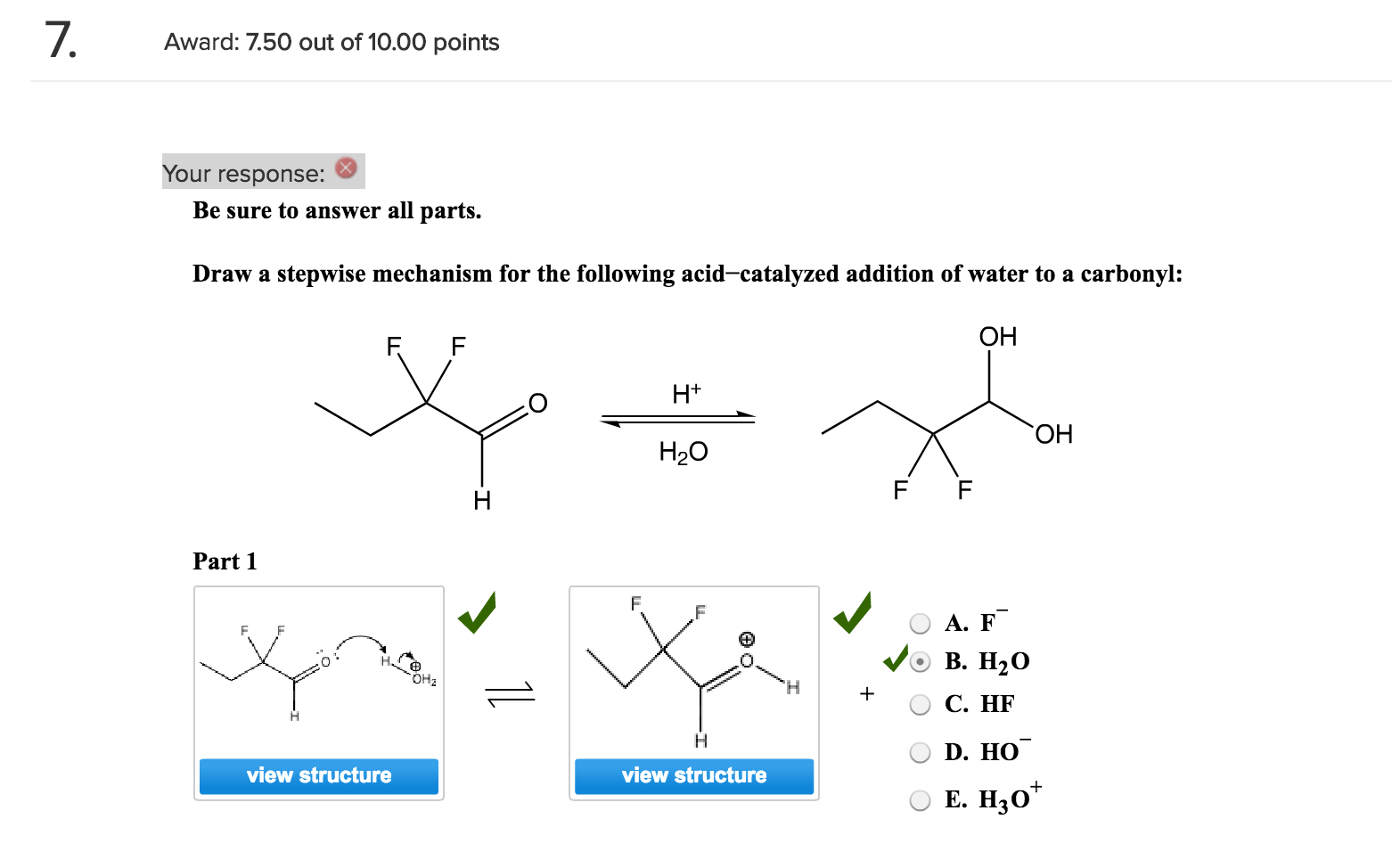Click equilibrium arrows between the structure boxes

coord(510,693)
